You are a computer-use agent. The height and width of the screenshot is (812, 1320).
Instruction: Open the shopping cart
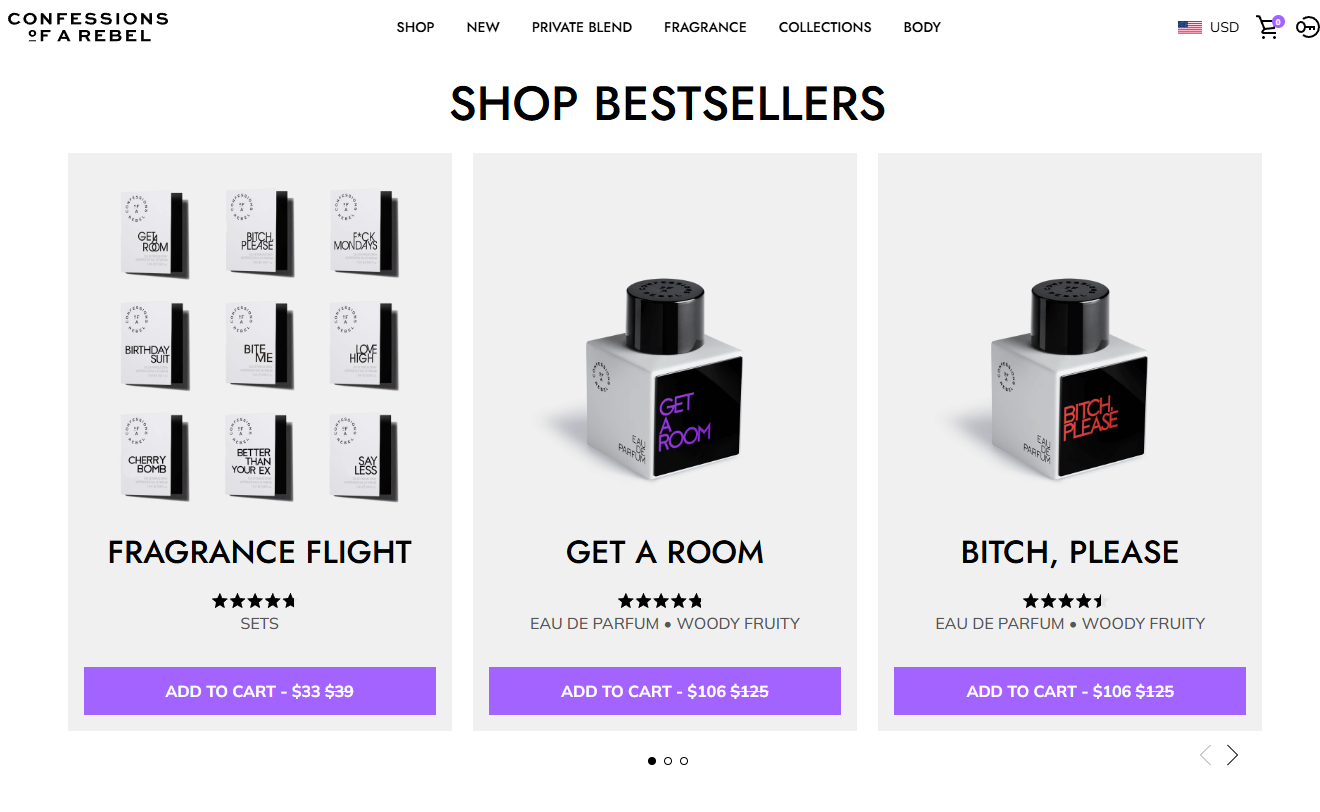[x=1267, y=27]
